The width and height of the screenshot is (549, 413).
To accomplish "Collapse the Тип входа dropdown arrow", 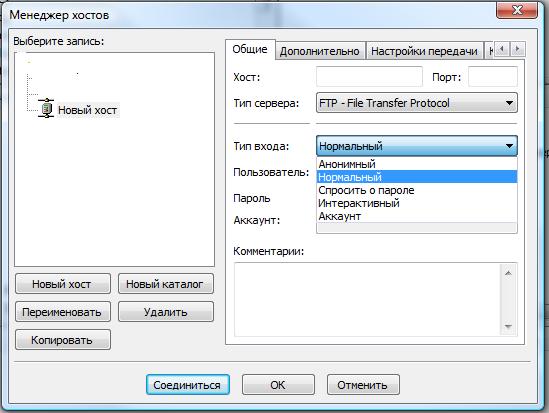I will pyautogui.click(x=509, y=146).
